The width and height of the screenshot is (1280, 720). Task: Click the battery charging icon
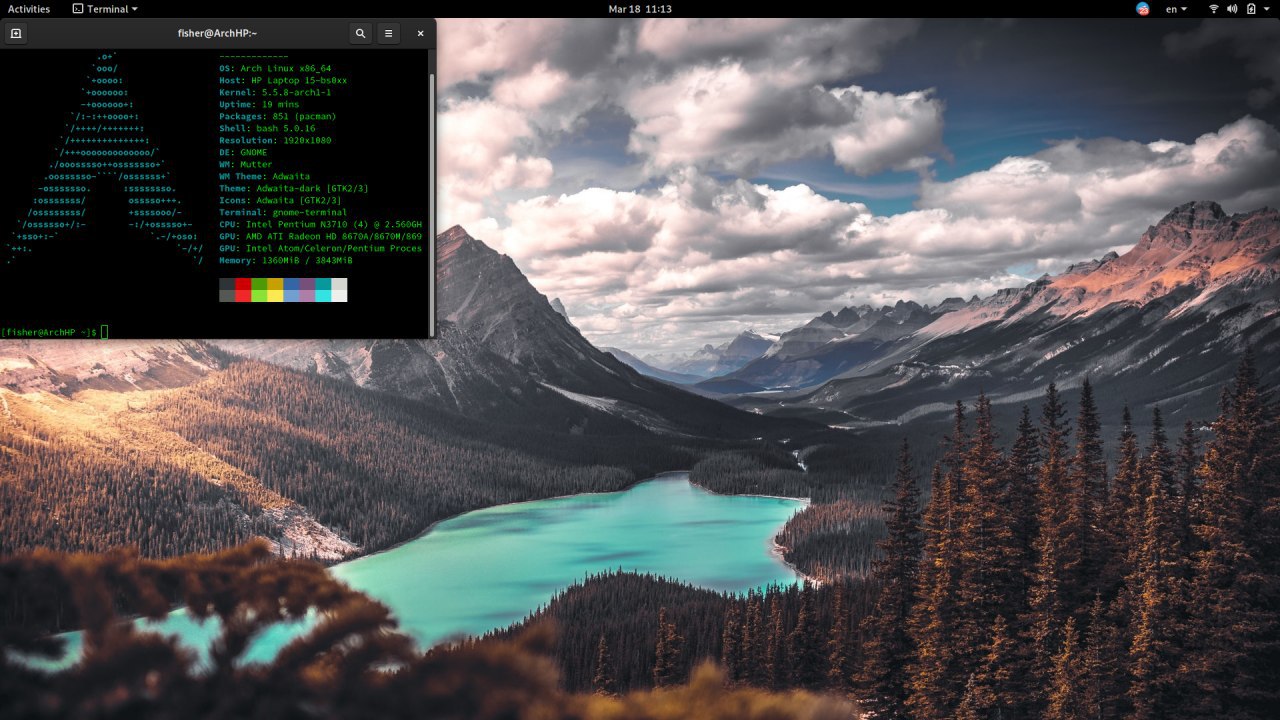[1249, 9]
